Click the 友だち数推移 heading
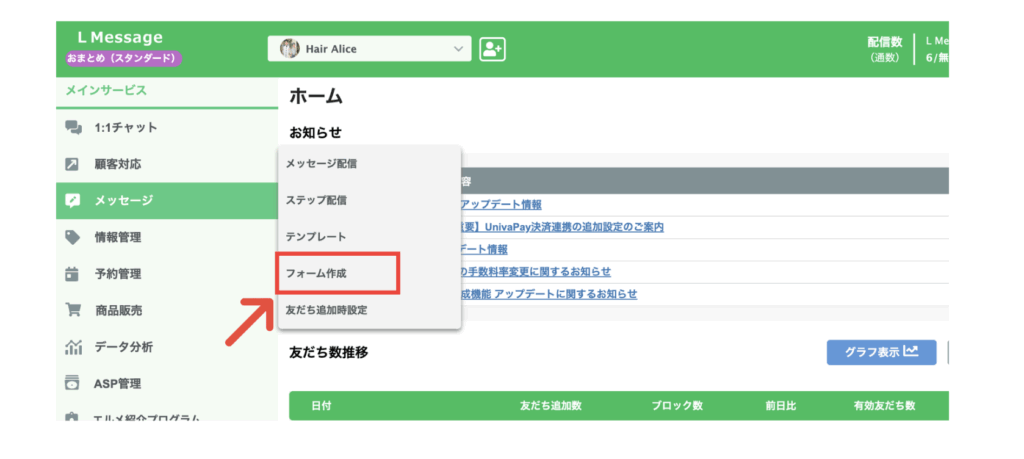This screenshot has width=1024, height=459. click(x=328, y=353)
